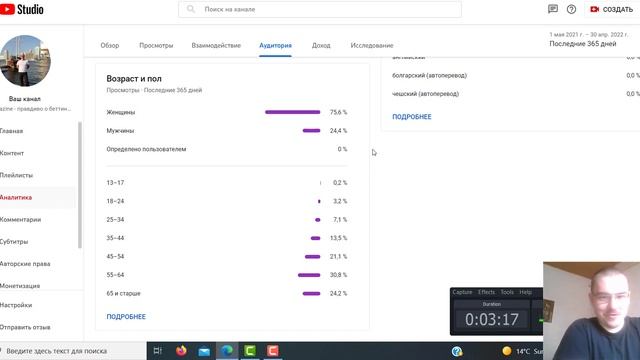Click the YouTube Studio logo
The width and height of the screenshot is (640, 360).
click(22, 9)
